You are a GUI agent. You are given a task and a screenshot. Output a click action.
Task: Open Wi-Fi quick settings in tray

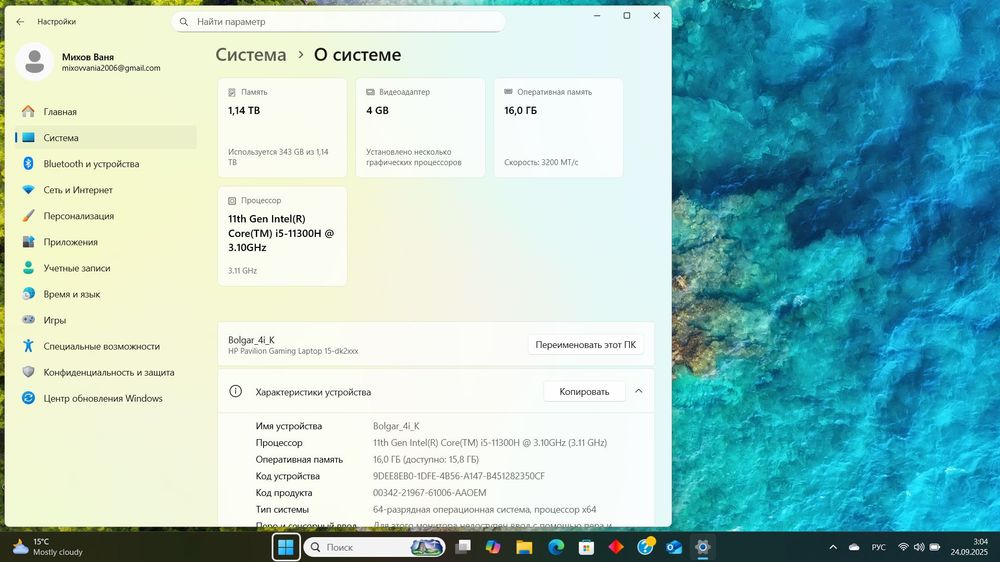pos(903,547)
